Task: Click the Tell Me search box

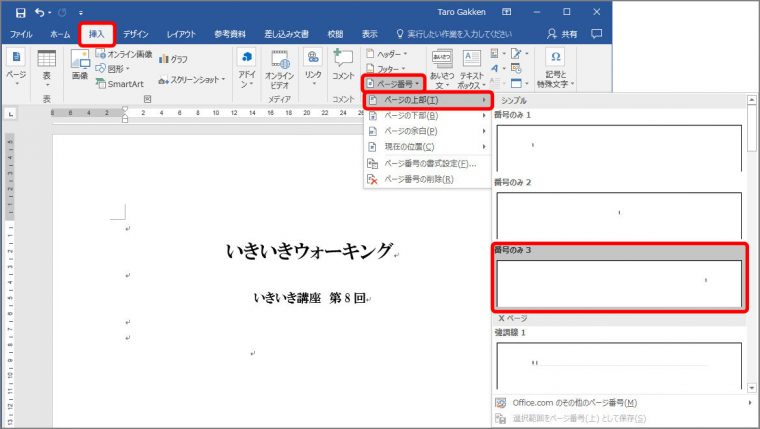Action: 454,34
